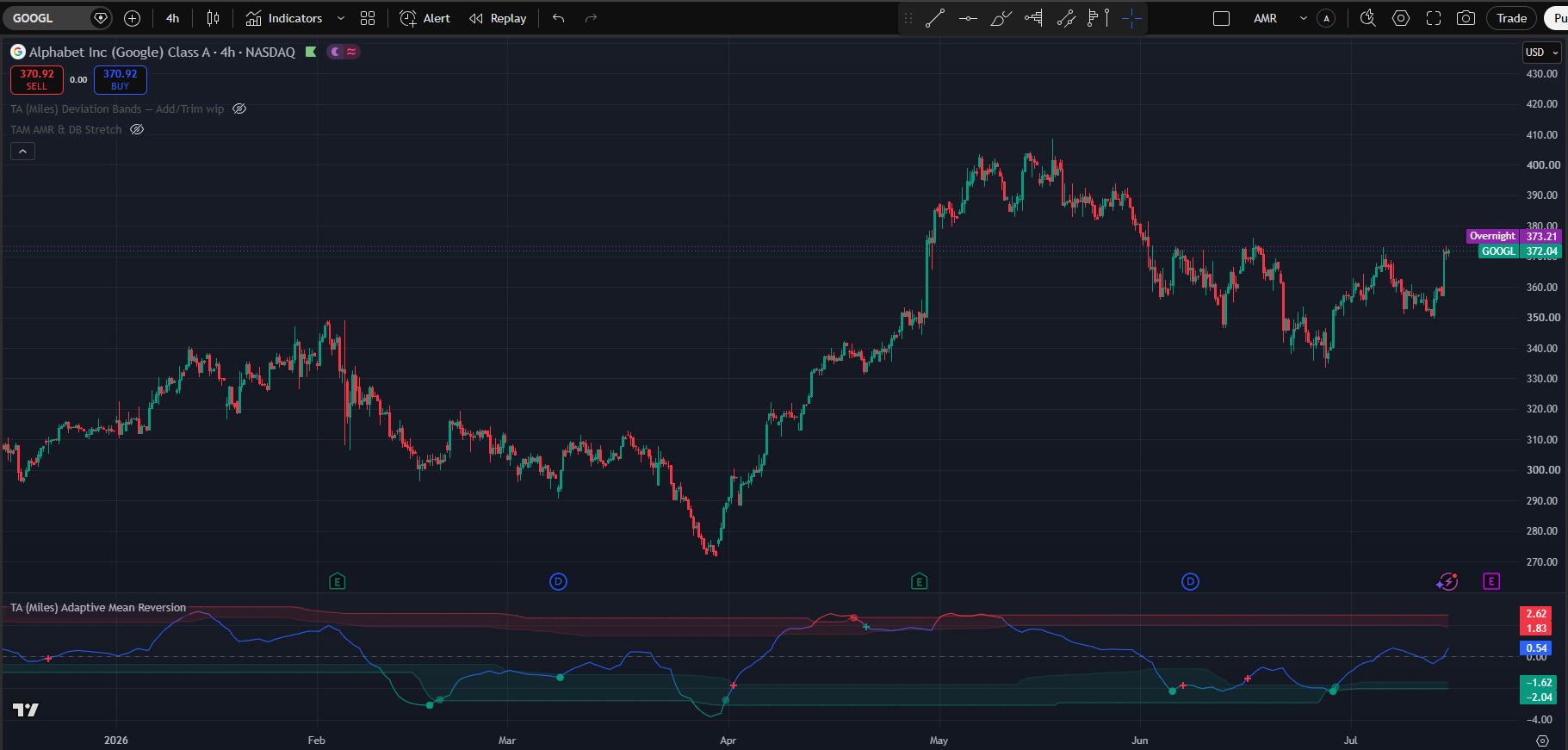Open the candlestick chart type menu
The image size is (1568, 750).
[x=213, y=18]
